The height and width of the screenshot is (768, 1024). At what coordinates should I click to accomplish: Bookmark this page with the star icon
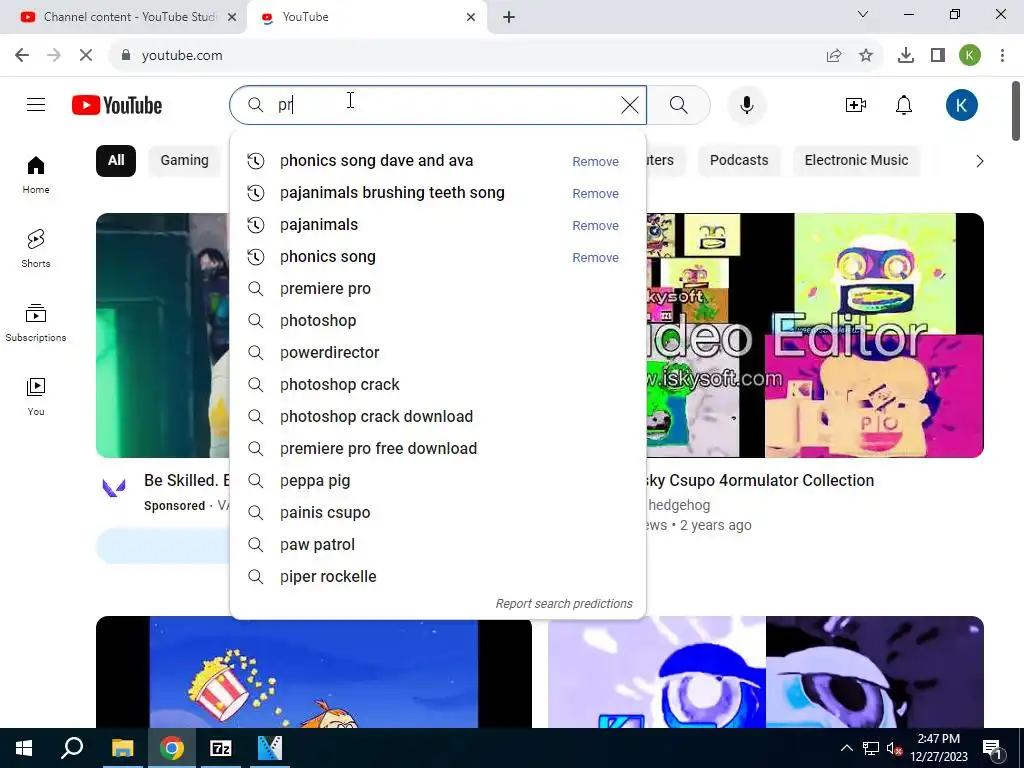point(866,56)
